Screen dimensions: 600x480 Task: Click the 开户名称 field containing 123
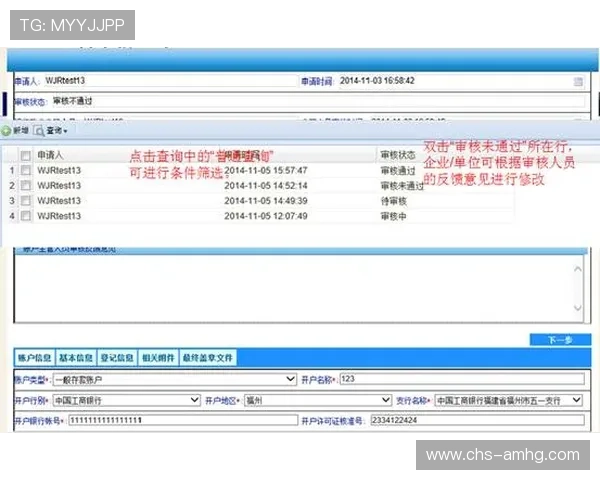pos(462,379)
